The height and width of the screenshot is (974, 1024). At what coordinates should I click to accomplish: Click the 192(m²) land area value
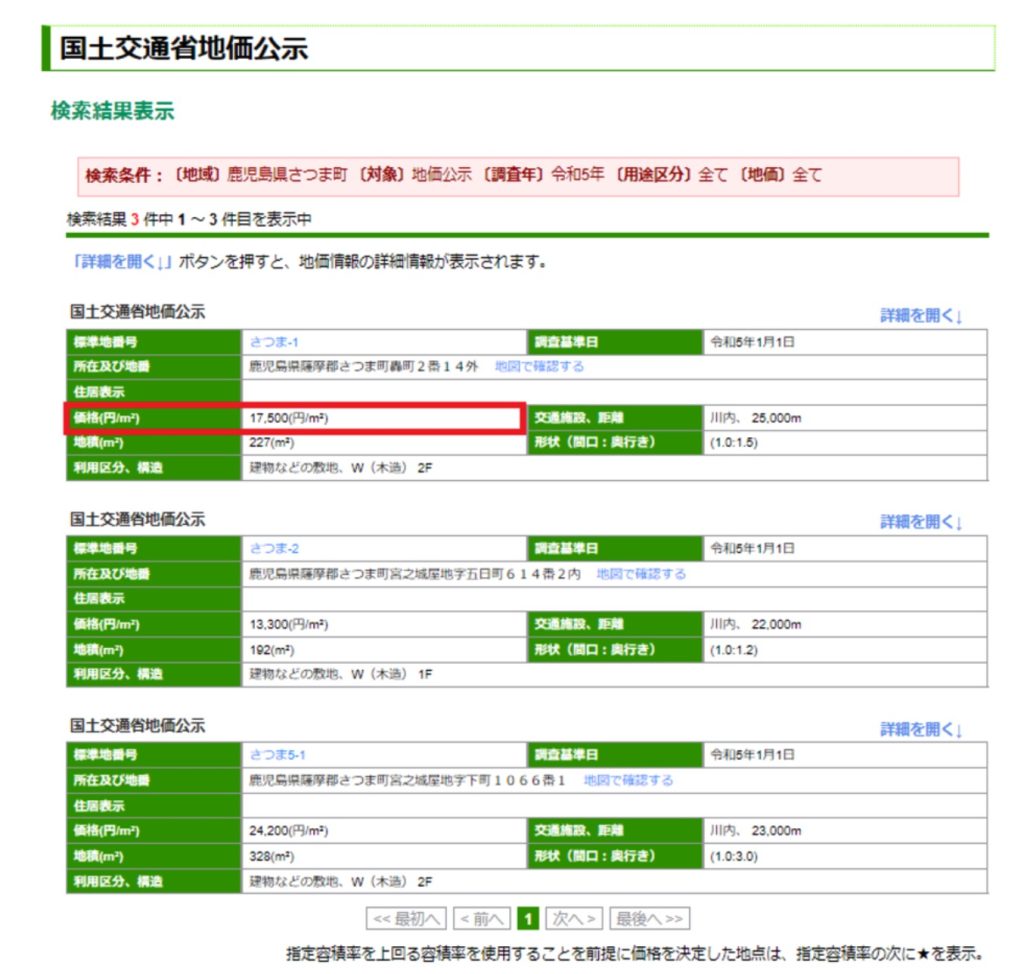[272, 650]
